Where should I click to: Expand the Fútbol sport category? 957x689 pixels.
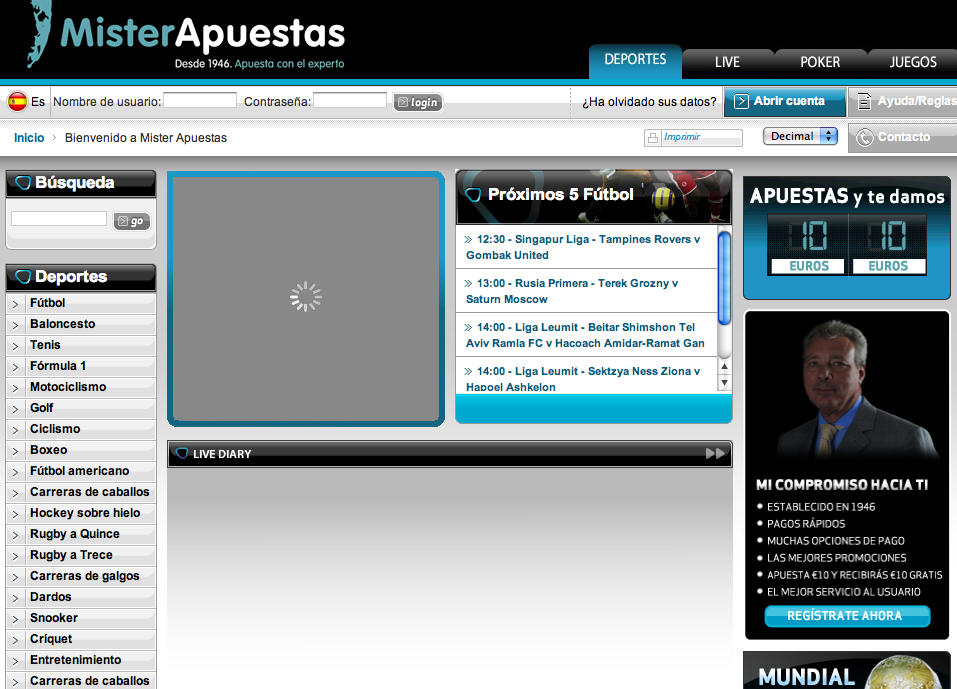tap(15, 304)
